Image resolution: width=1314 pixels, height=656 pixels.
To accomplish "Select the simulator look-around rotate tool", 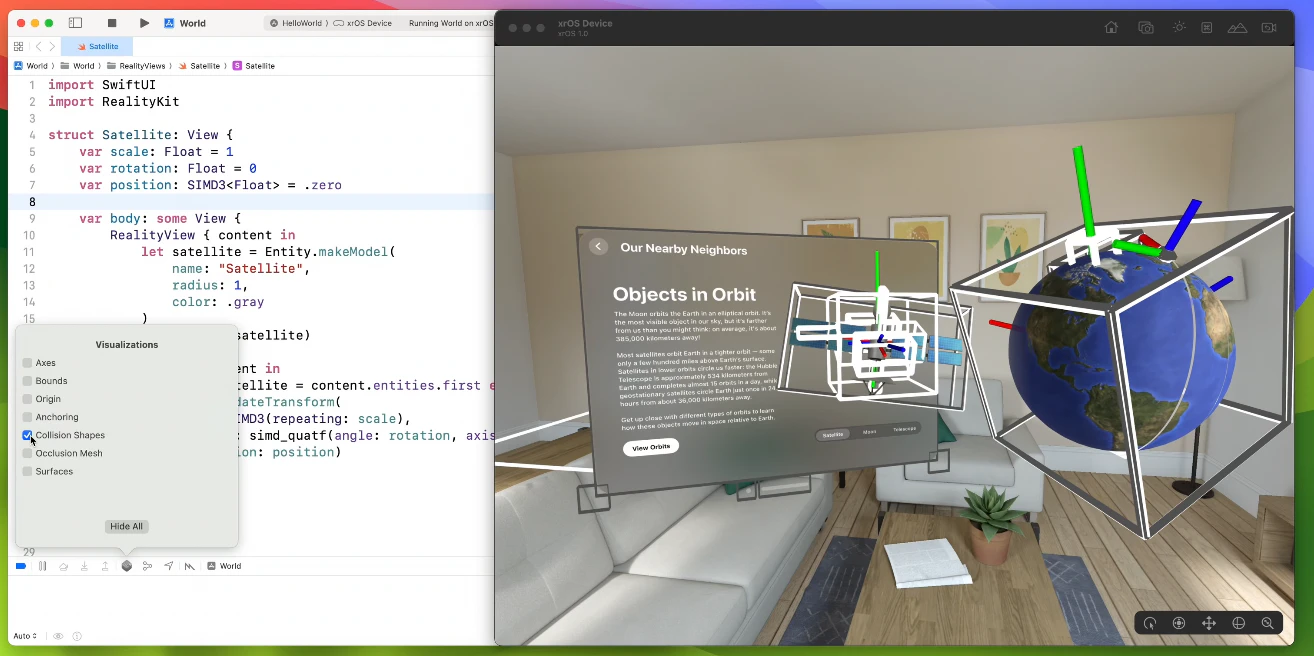I will (x=1150, y=623).
